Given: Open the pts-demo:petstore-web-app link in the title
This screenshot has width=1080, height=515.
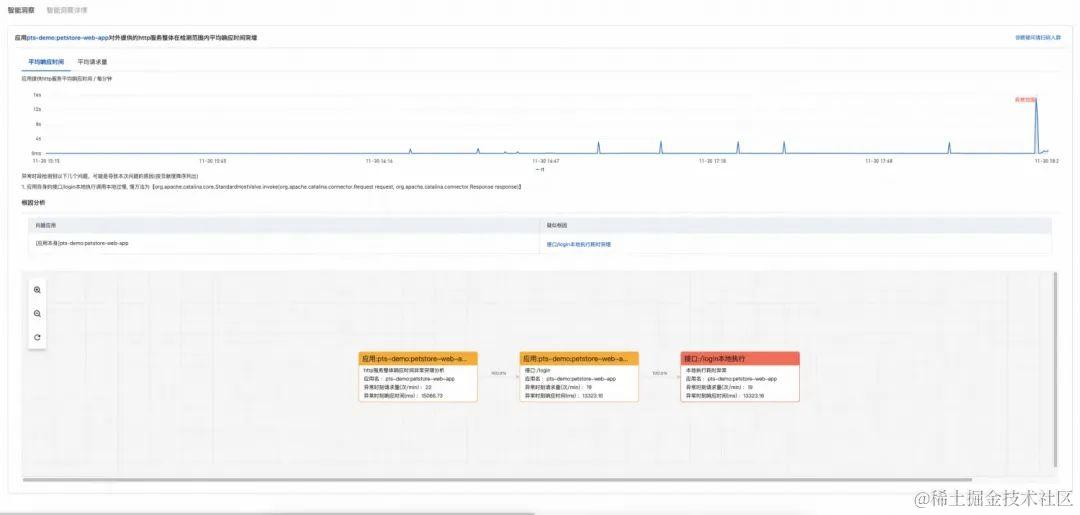Looking at the screenshot, I should (x=68, y=37).
